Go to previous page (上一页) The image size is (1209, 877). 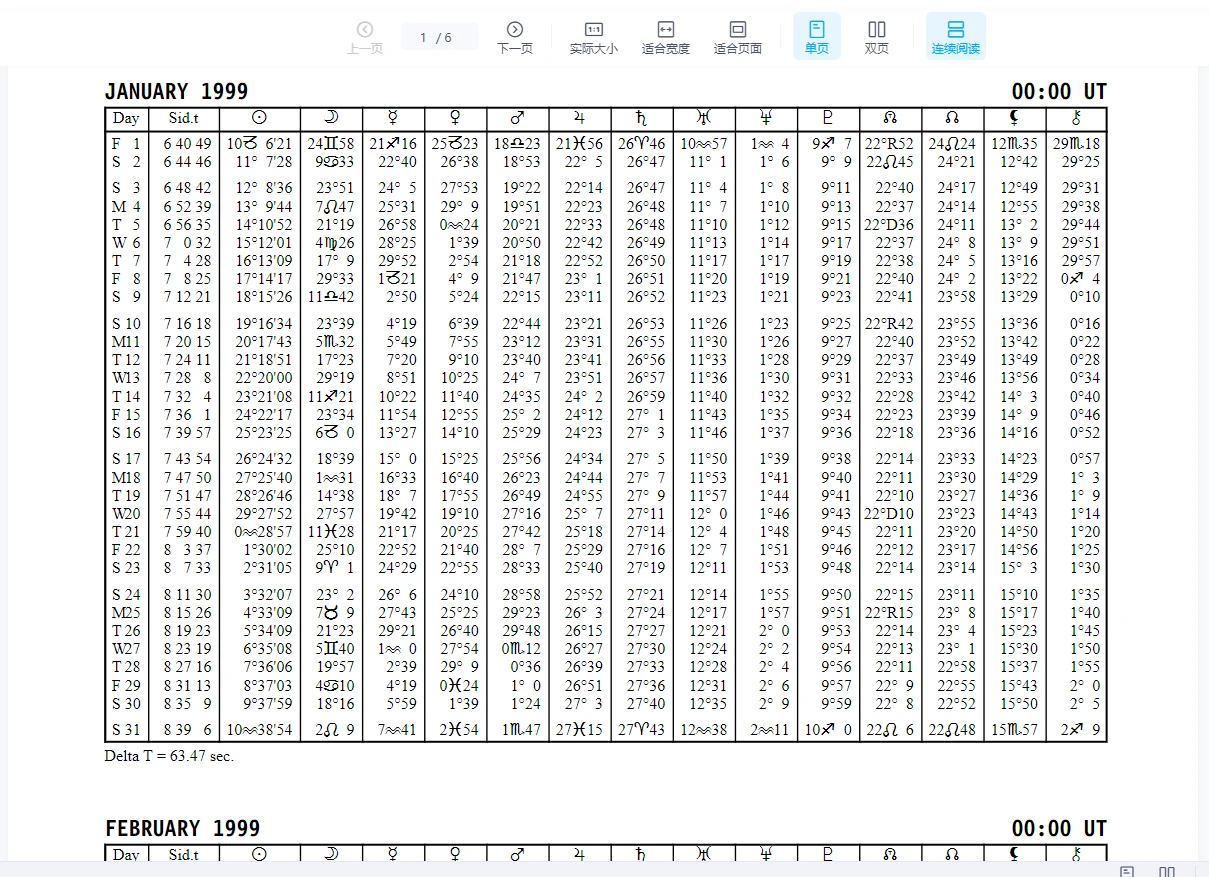[365, 37]
